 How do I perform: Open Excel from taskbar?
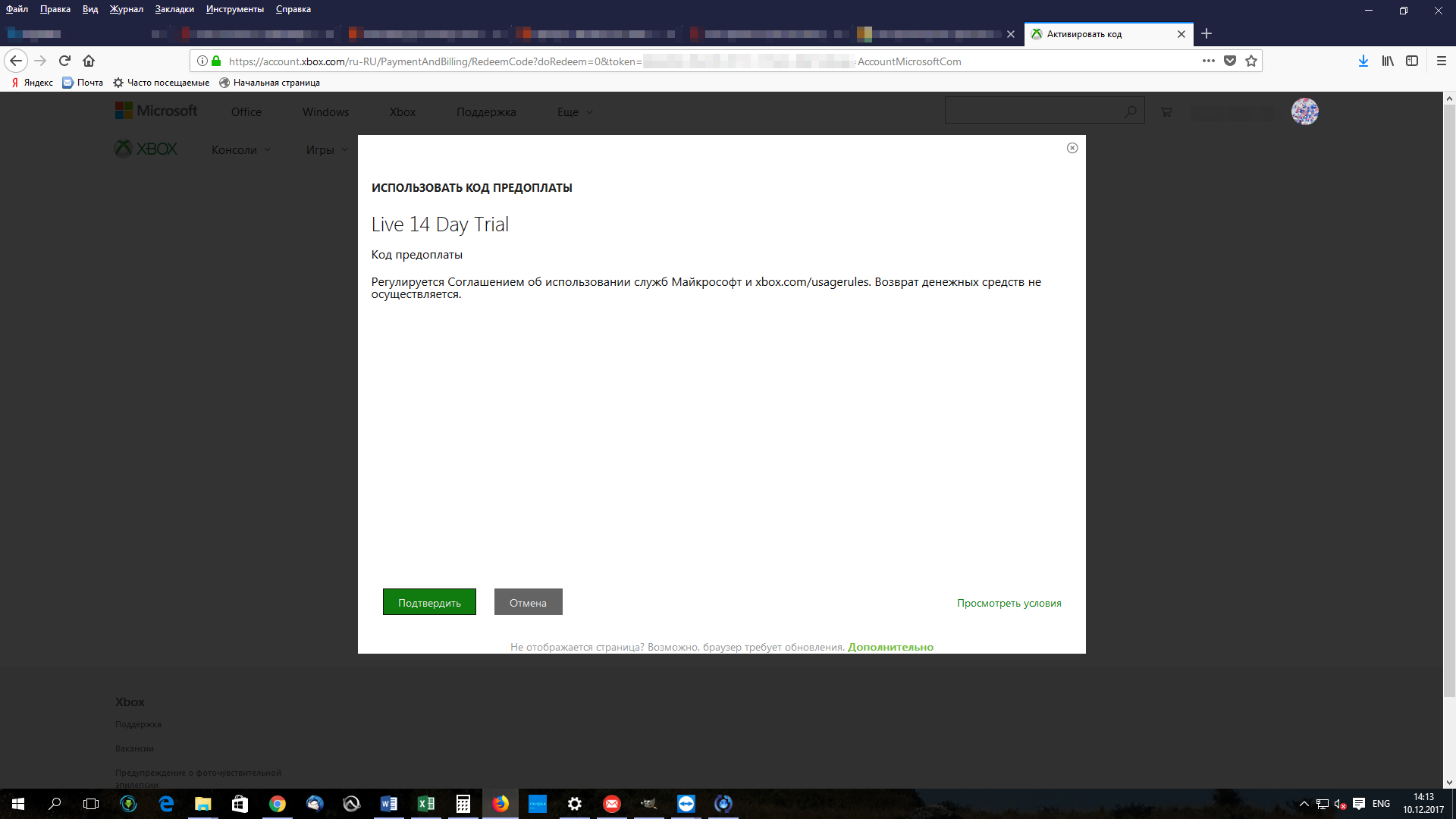[426, 804]
